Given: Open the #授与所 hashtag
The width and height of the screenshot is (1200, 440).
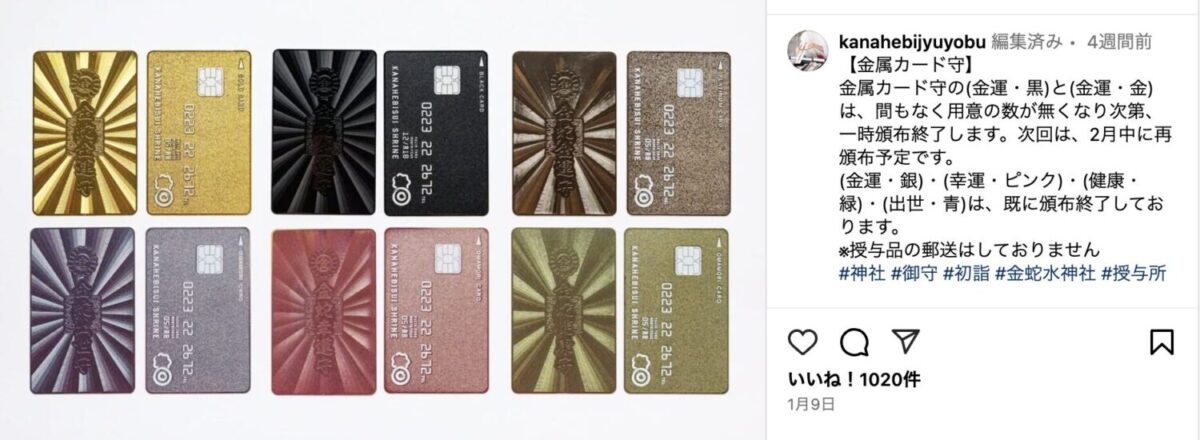Looking at the screenshot, I should [1132, 272].
